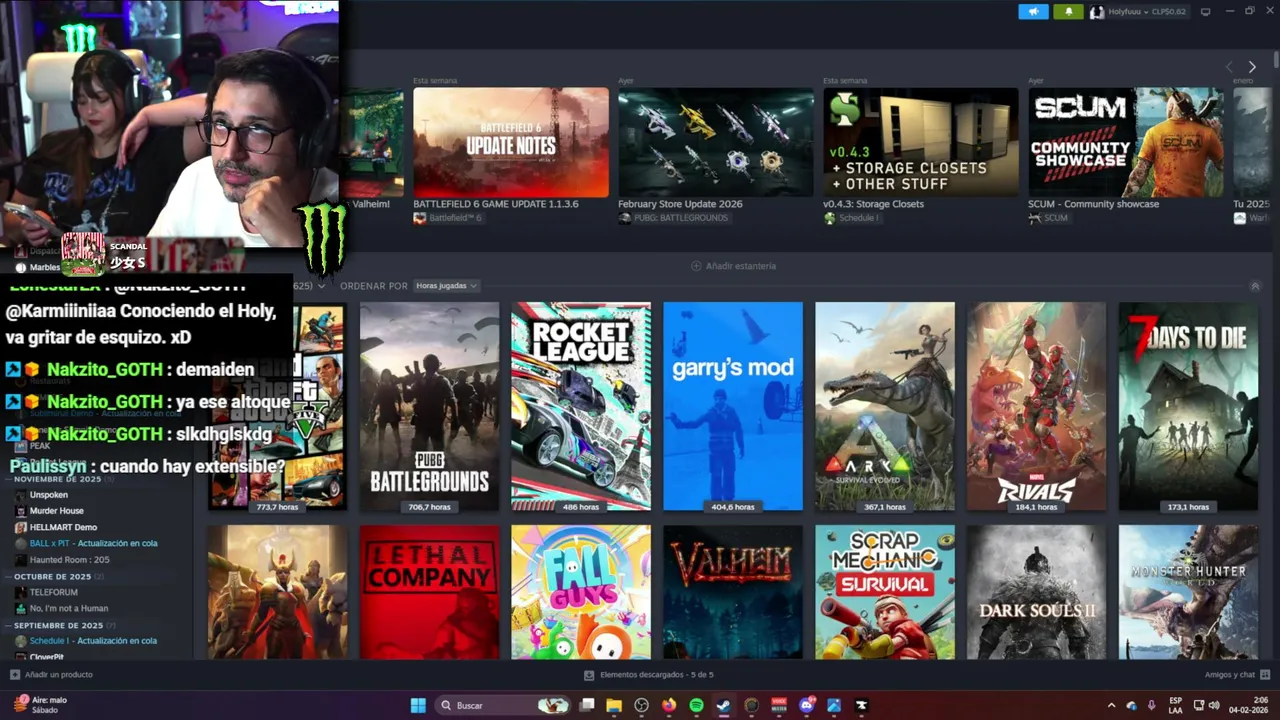
Task: Open Discord from the taskbar
Action: tap(807, 705)
